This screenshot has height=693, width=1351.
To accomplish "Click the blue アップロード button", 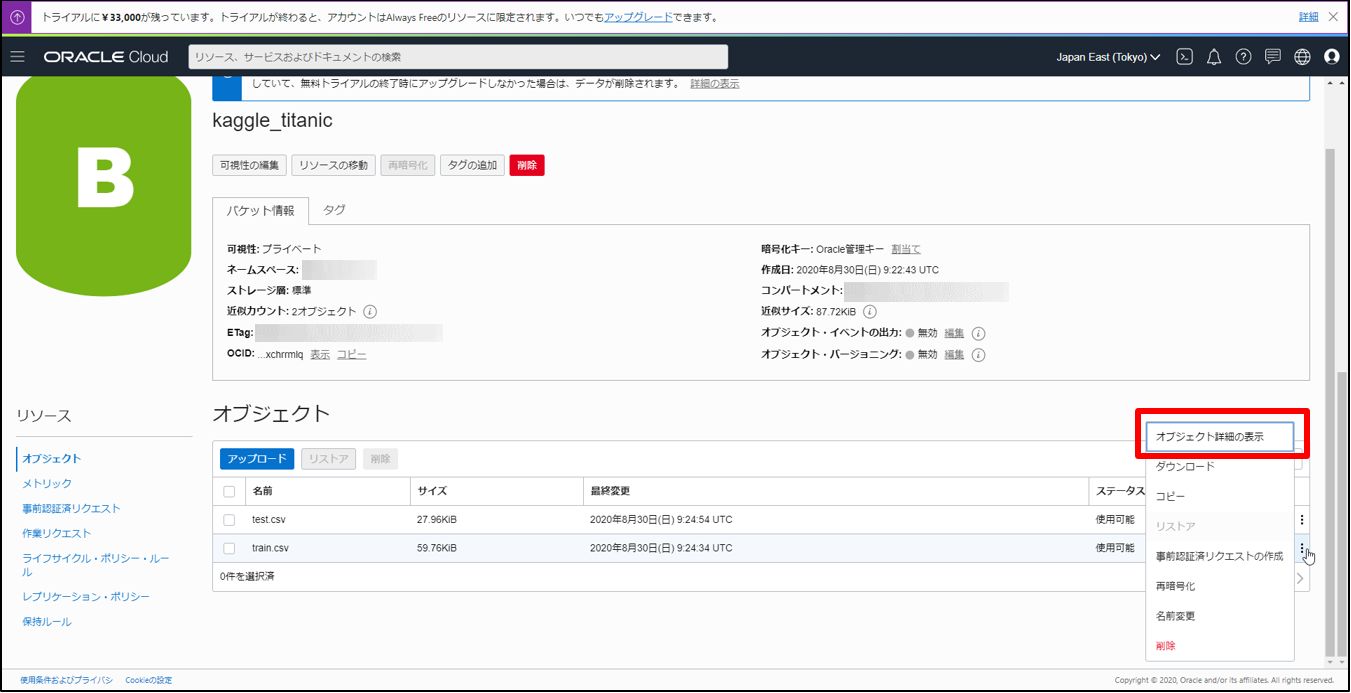I will click(x=257, y=459).
